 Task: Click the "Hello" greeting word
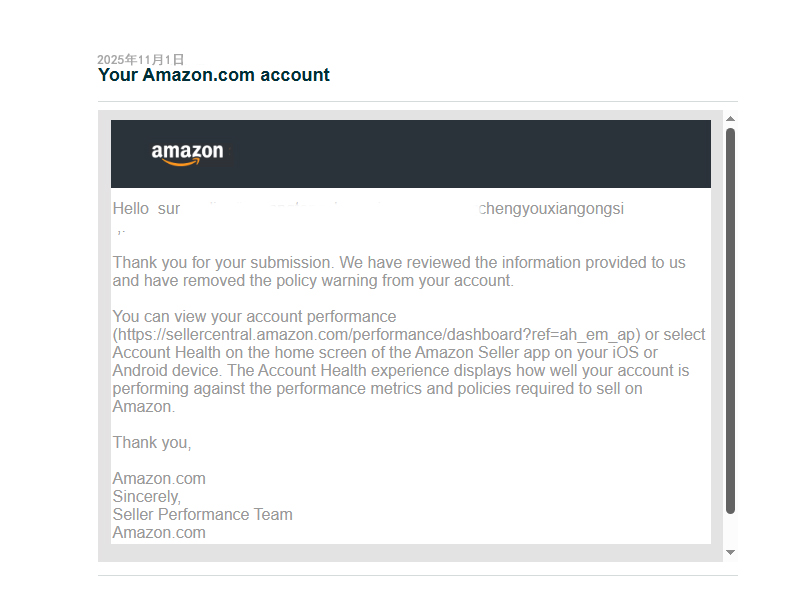[130, 209]
